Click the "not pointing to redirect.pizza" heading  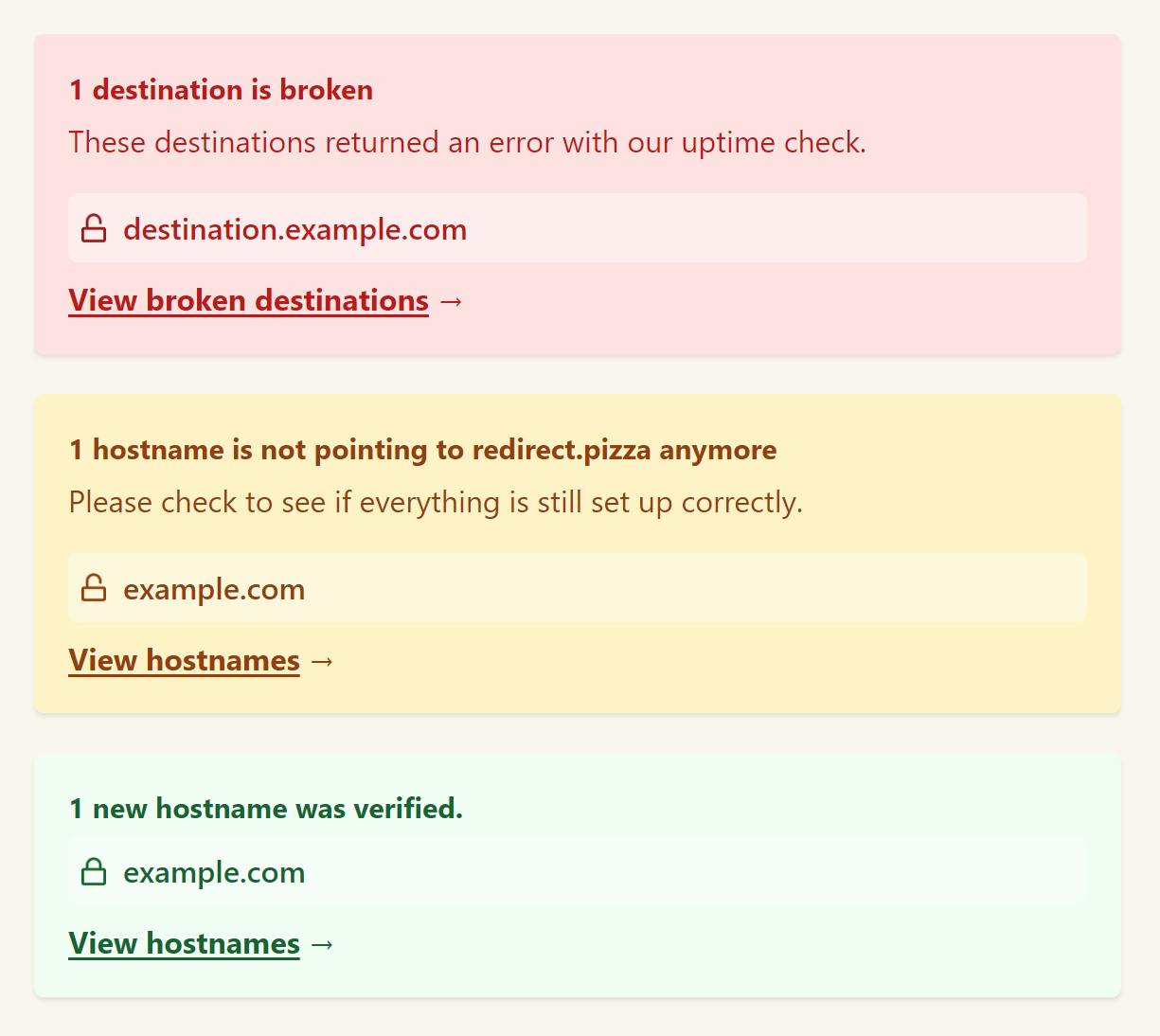coord(422,450)
